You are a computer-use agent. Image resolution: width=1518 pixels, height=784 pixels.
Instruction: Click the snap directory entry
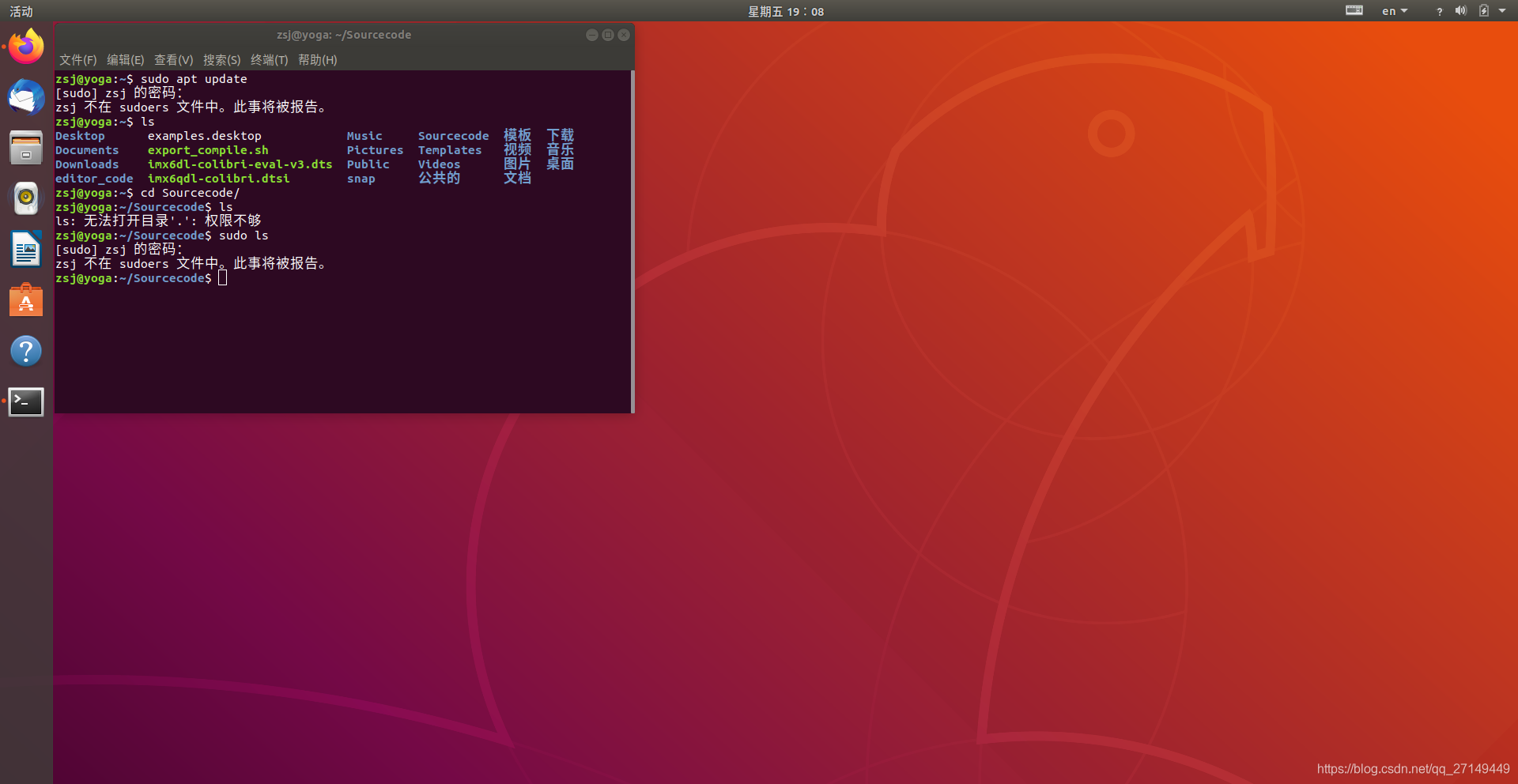click(x=361, y=179)
